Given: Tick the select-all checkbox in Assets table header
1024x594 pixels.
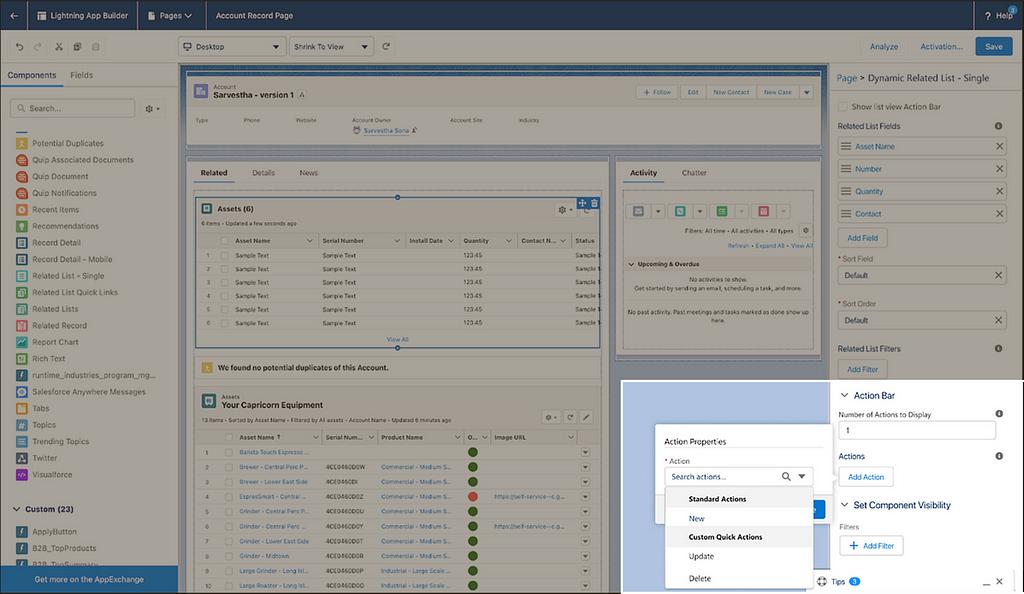Looking at the screenshot, I should (224, 241).
